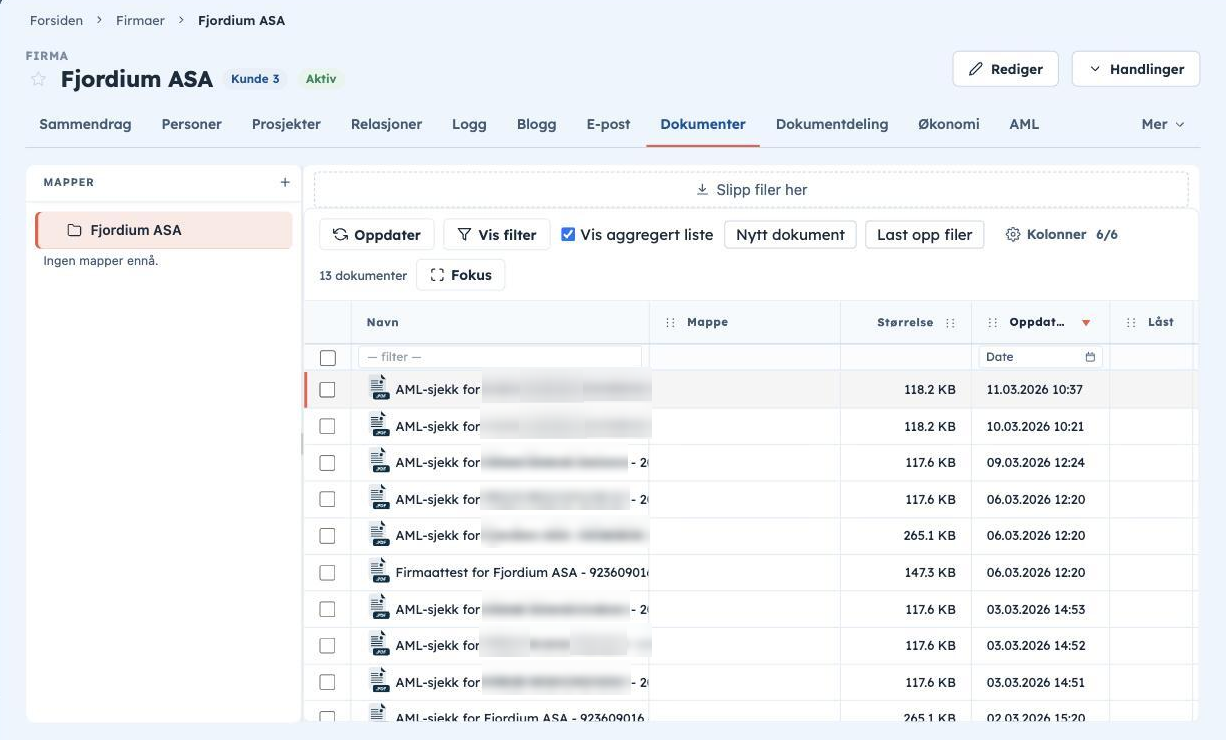Click Last opp filer
Screen dimensions: 1226x740
[x=925, y=235]
